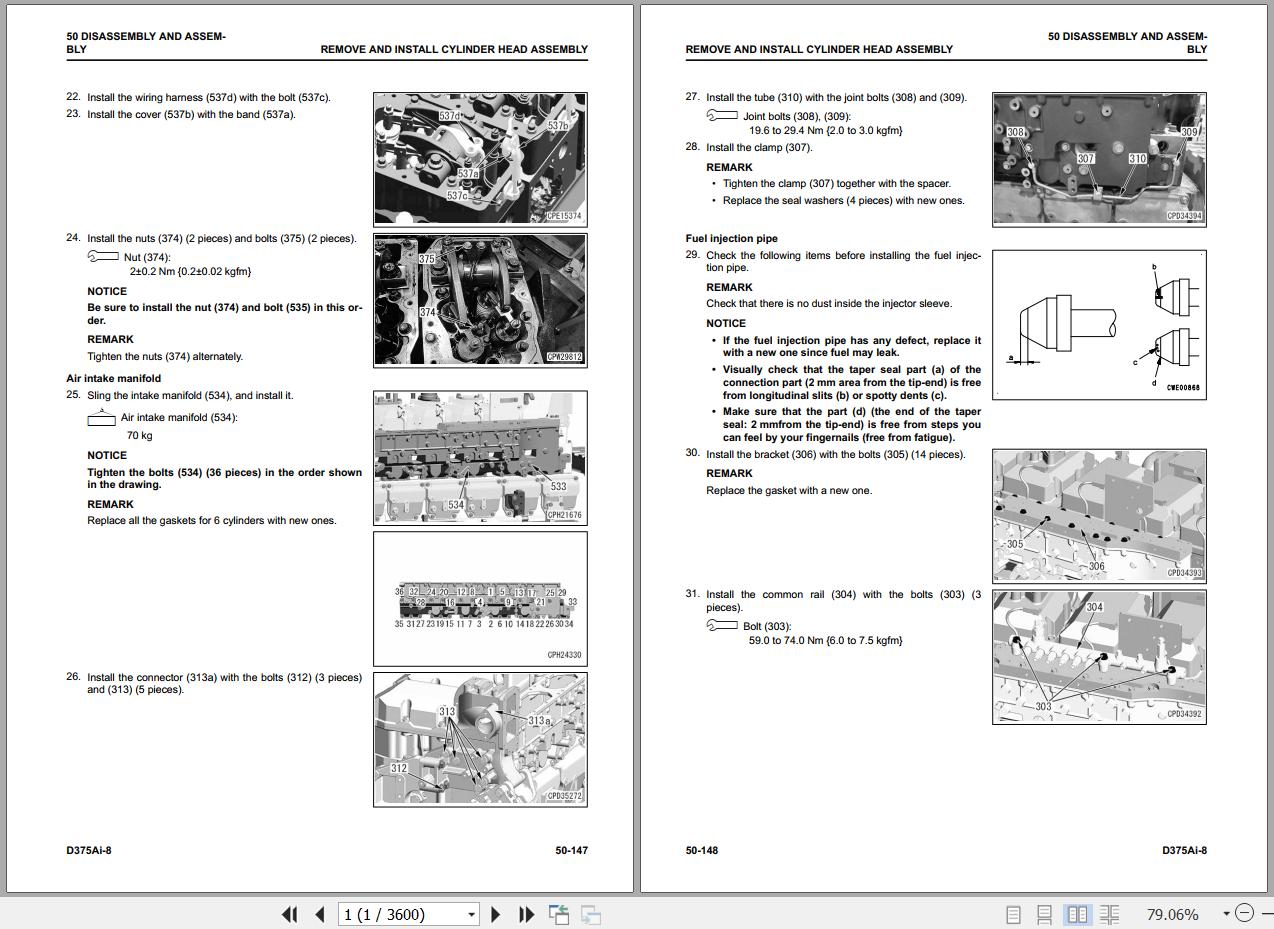Go to the next page

(496, 914)
